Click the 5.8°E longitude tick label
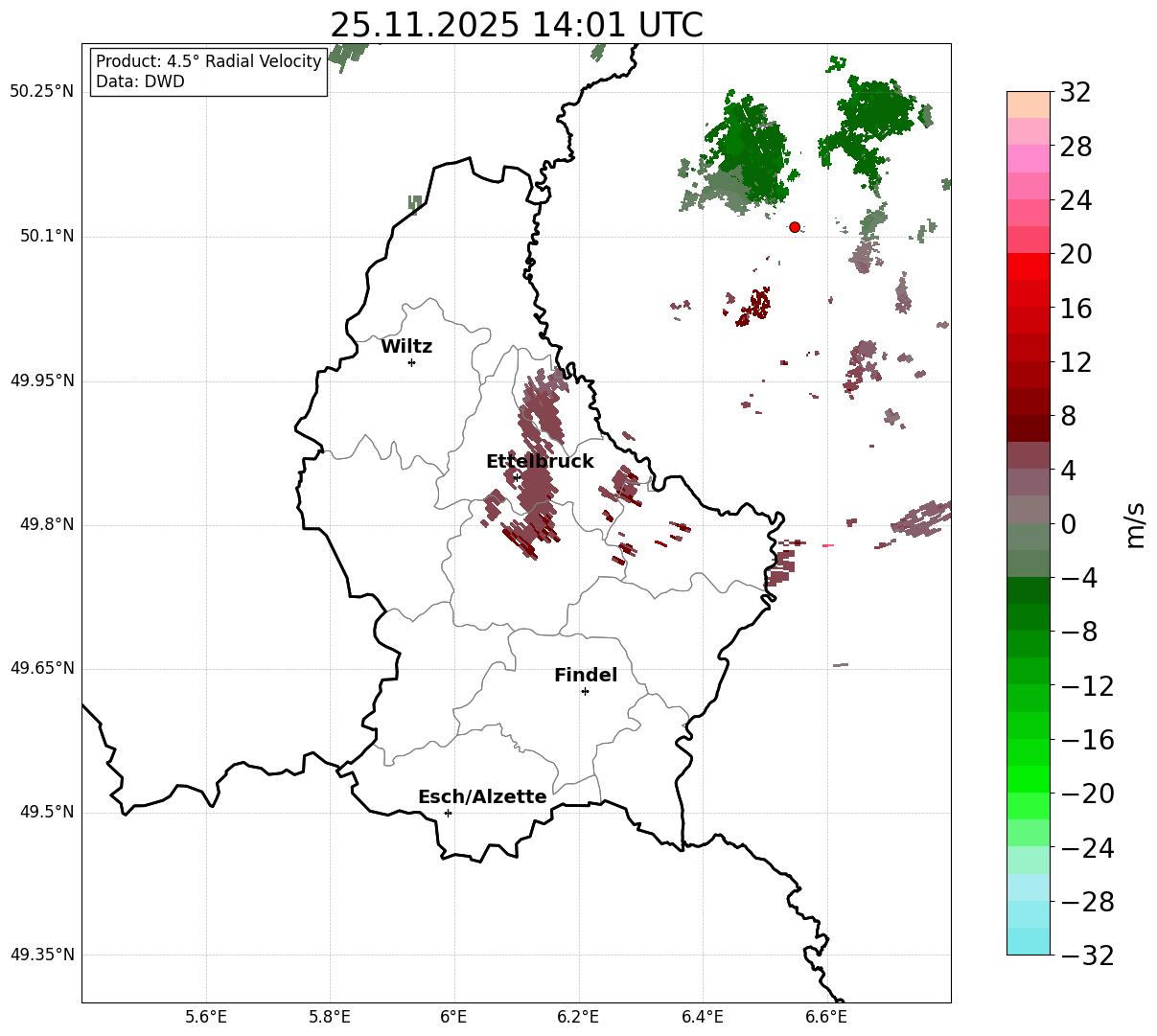The height and width of the screenshot is (1036, 1157). click(330, 1018)
